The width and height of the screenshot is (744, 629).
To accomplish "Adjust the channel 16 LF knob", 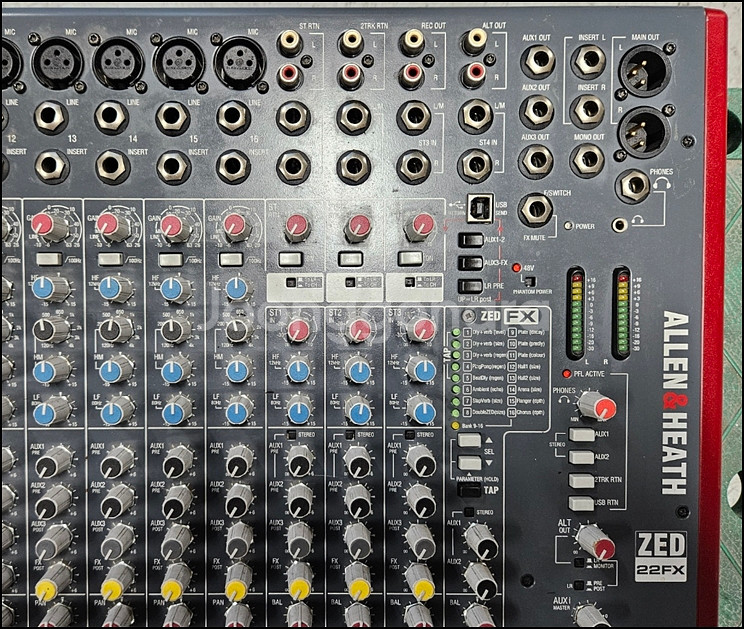I will click(239, 410).
